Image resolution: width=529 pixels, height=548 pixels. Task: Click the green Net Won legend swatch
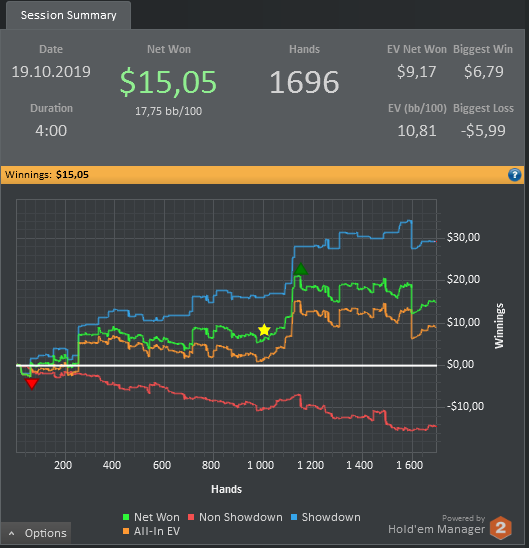point(126,517)
